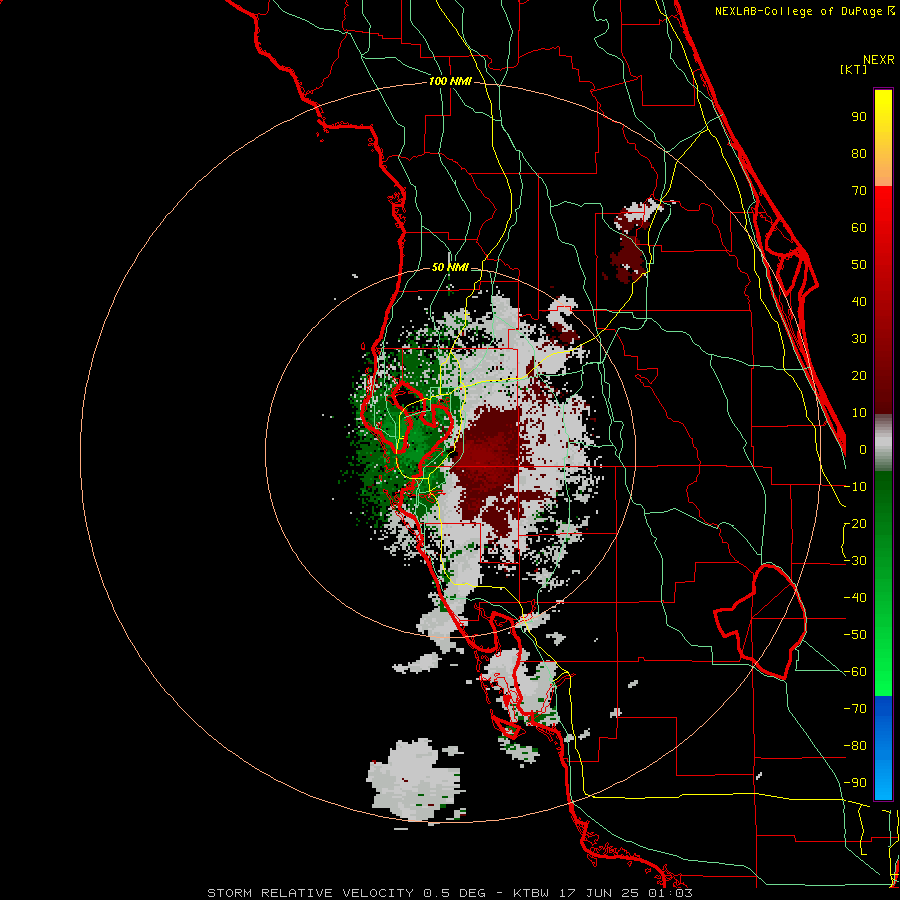Click the 100 NMI range ring label

[x=450, y=82]
